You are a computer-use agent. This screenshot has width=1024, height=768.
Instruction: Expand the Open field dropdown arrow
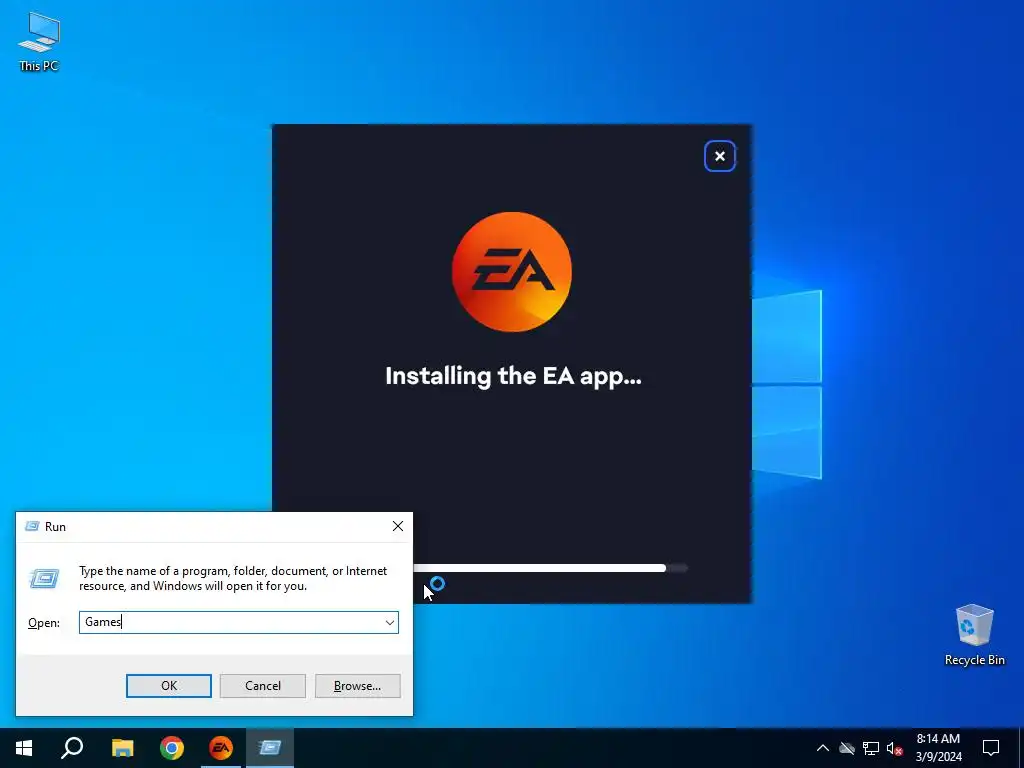pyautogui.click(x=390, y=622)
